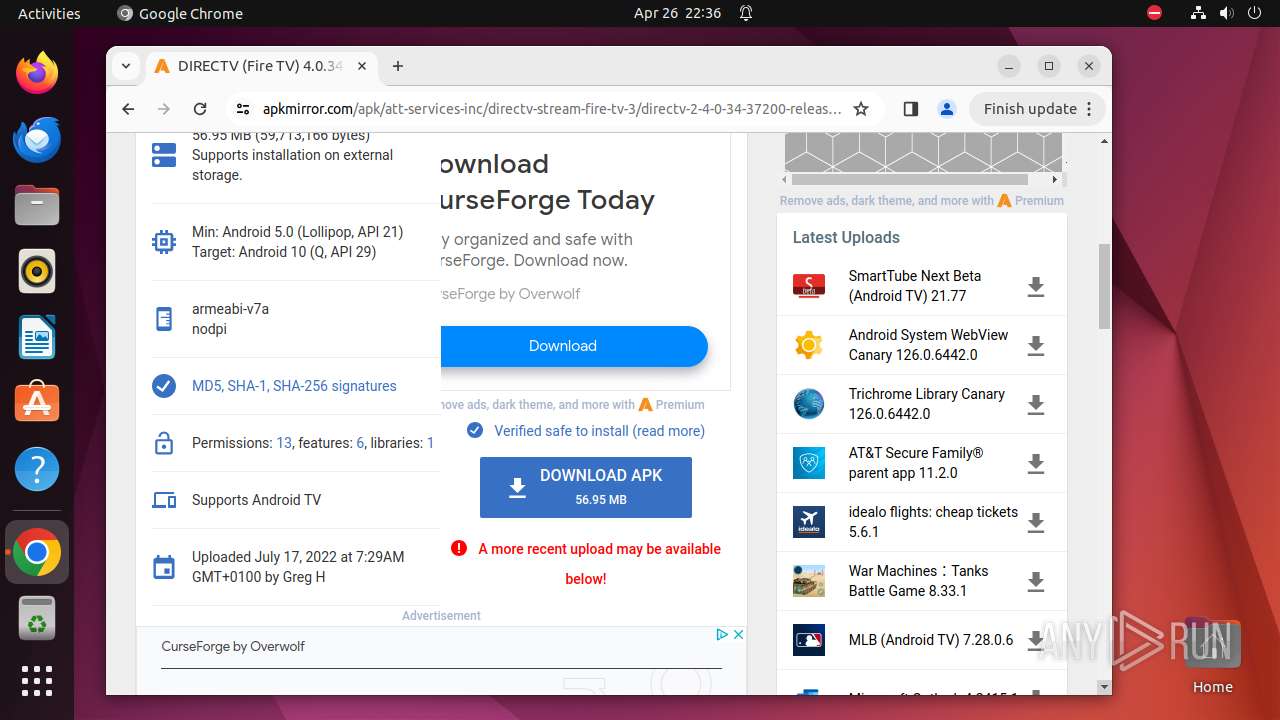This screenshot has height=720, width=1280.
Task: Open SmartTube Next Beta listing title
Action: coord(915,286)
